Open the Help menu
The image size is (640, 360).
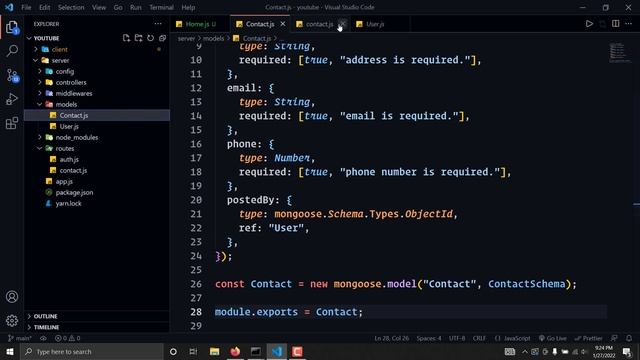(188, 7)
